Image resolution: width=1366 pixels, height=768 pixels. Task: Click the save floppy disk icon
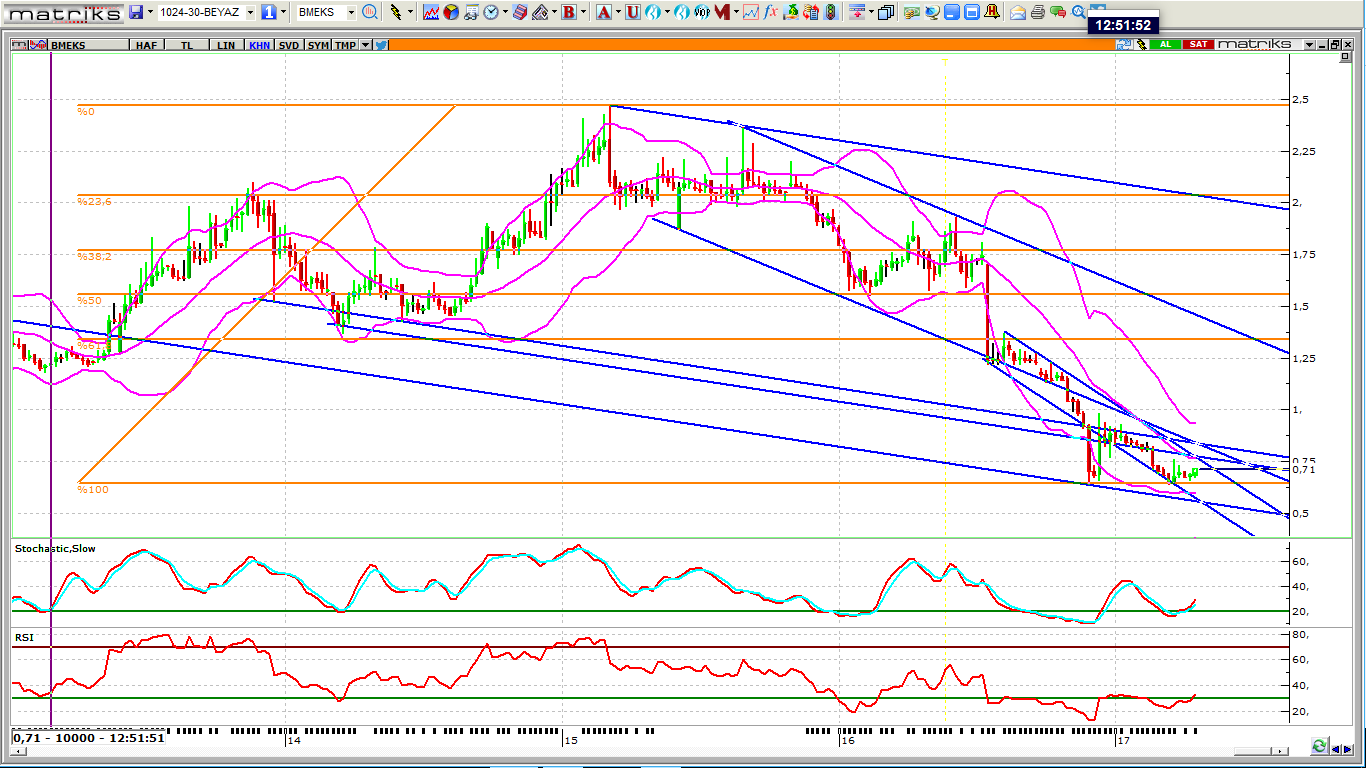pyautogui.click(x=136, y=12)
